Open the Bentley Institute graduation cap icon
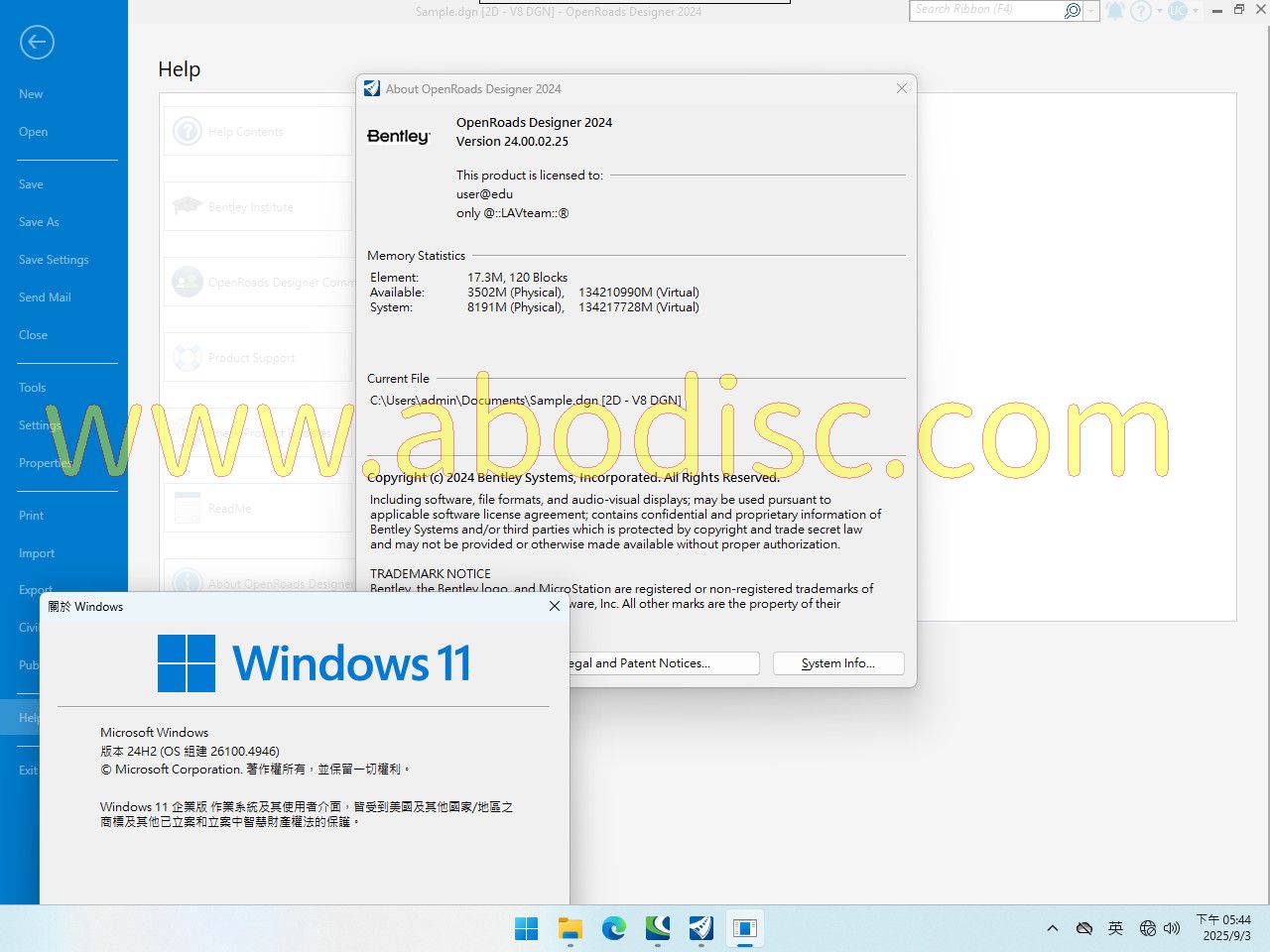The width and height of the screenshot is (1270, 952). click(x=188, y=206)
